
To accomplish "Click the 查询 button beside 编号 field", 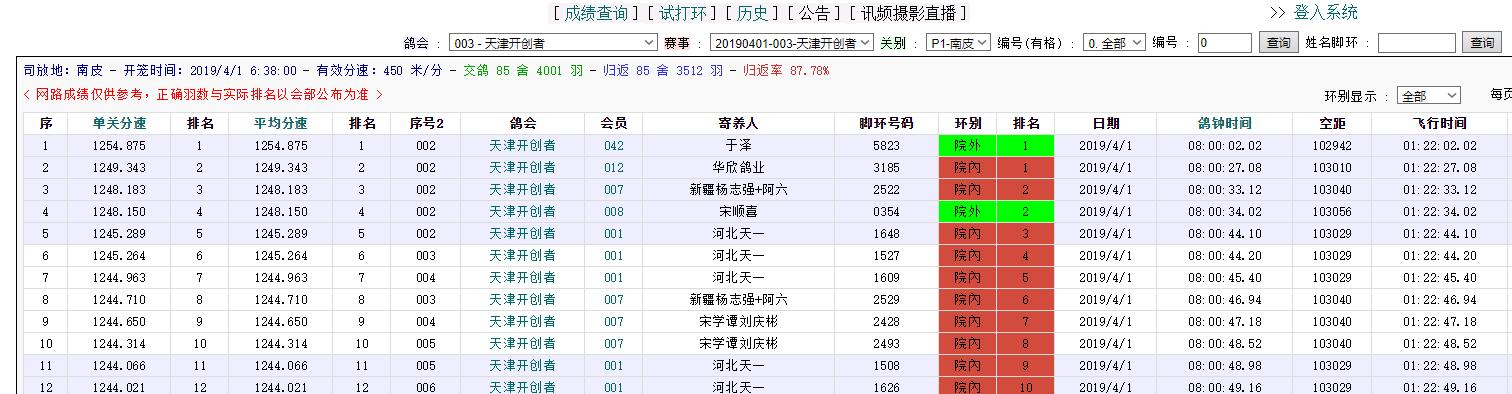I will pos(1277,43).
